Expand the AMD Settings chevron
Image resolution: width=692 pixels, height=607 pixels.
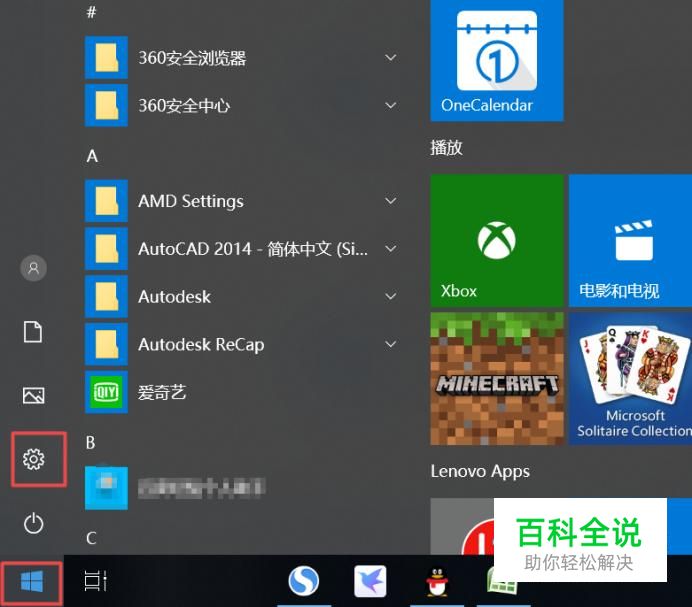(390, 201)
